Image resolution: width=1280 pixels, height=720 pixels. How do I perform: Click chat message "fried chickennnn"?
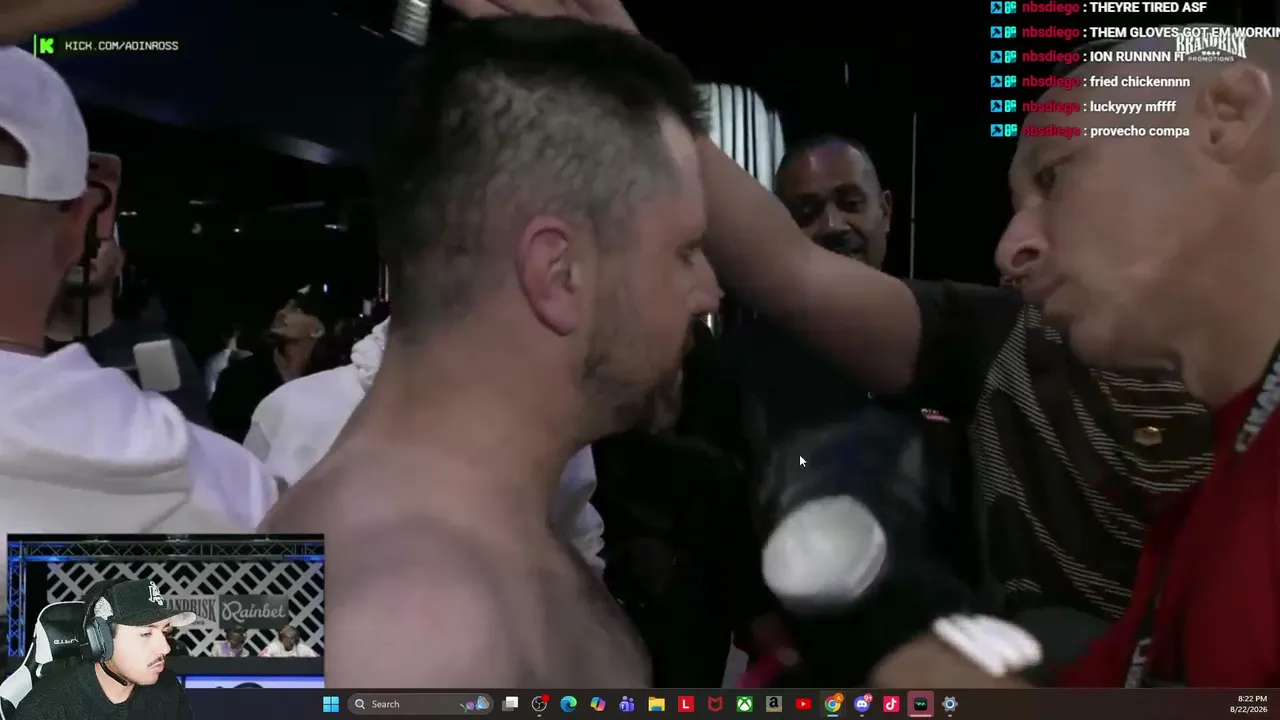click(1140, 82)
